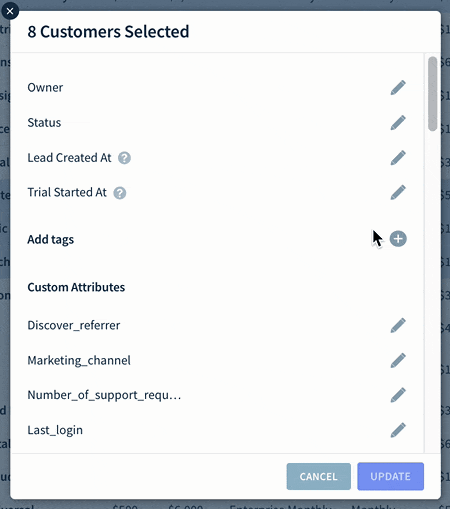Edit Number_of_support_requ... pencil icon
Screen dimensions: 450x509
(x=398, y=395)
